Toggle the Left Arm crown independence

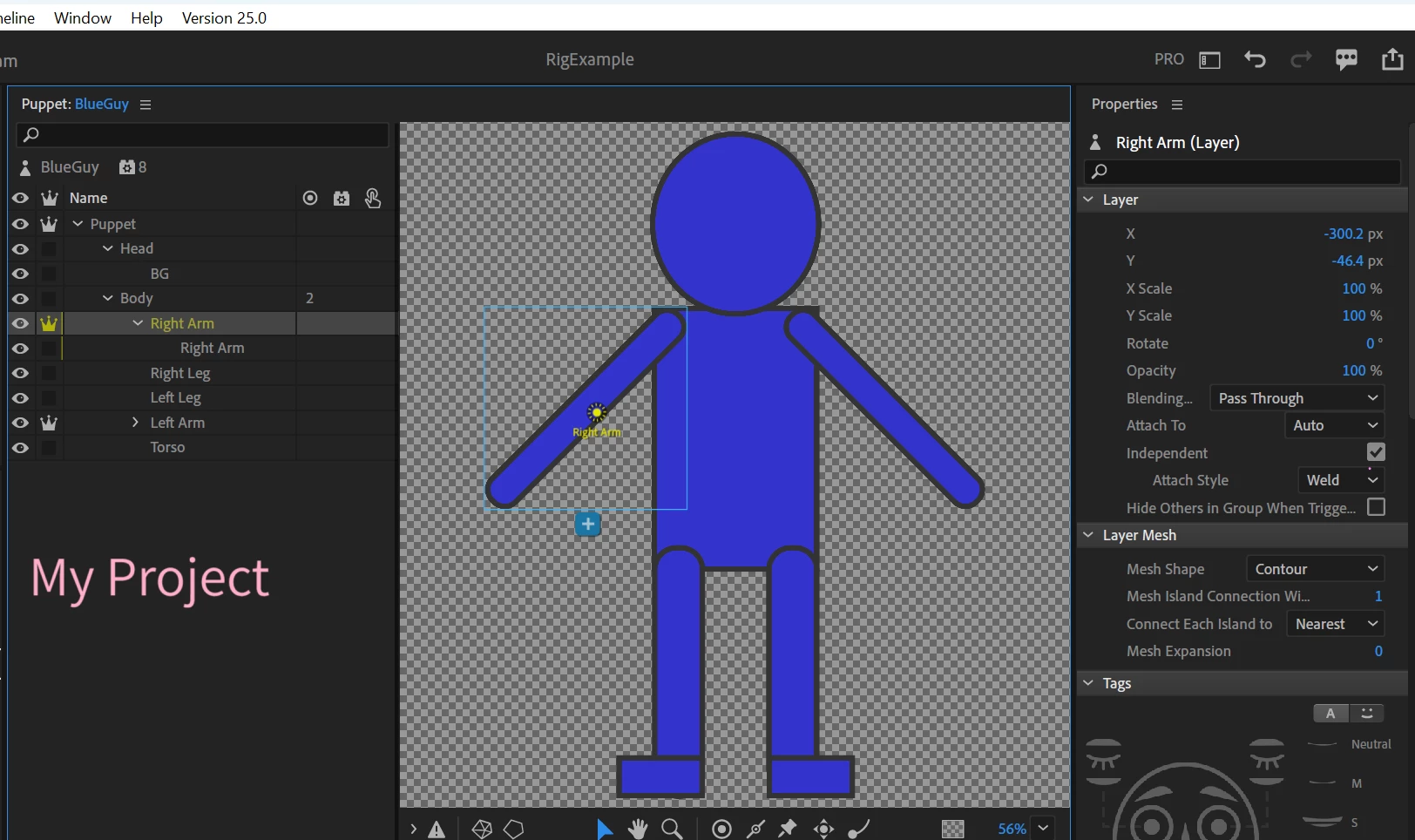[x=49, y=423]
